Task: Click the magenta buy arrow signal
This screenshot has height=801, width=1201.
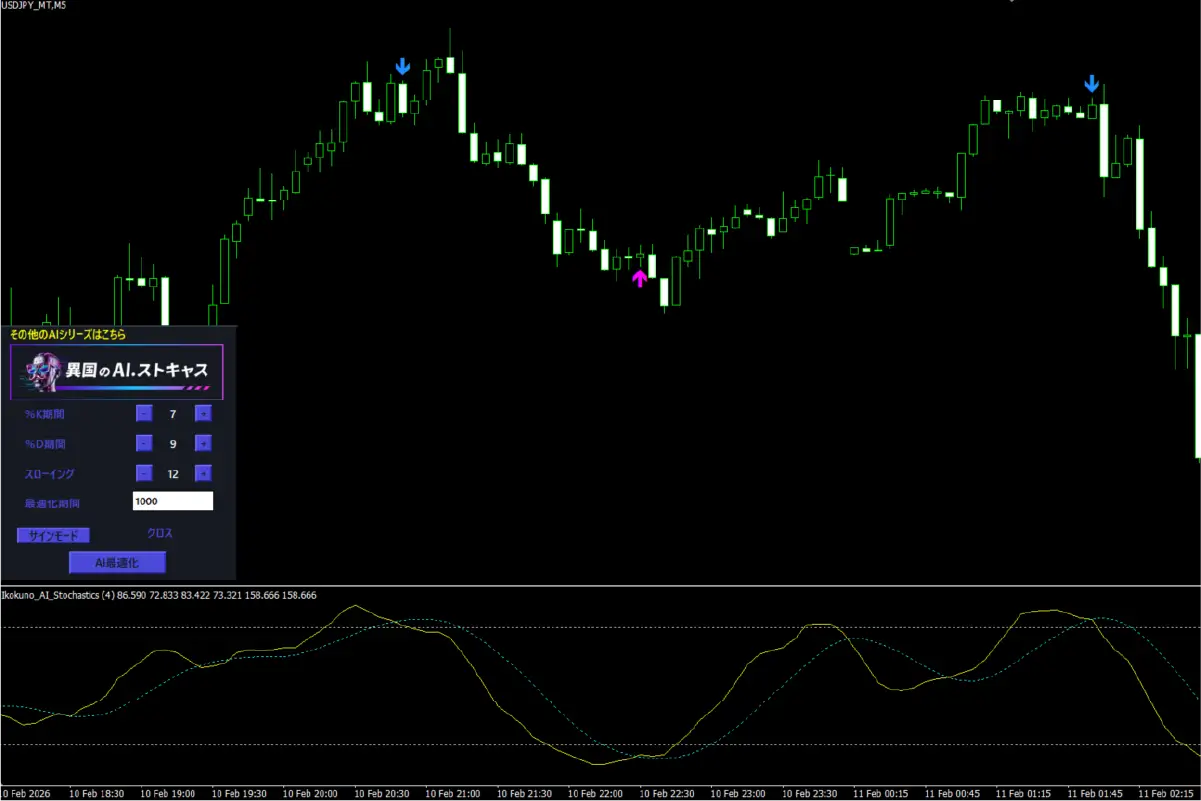Action: coord(639,277)
